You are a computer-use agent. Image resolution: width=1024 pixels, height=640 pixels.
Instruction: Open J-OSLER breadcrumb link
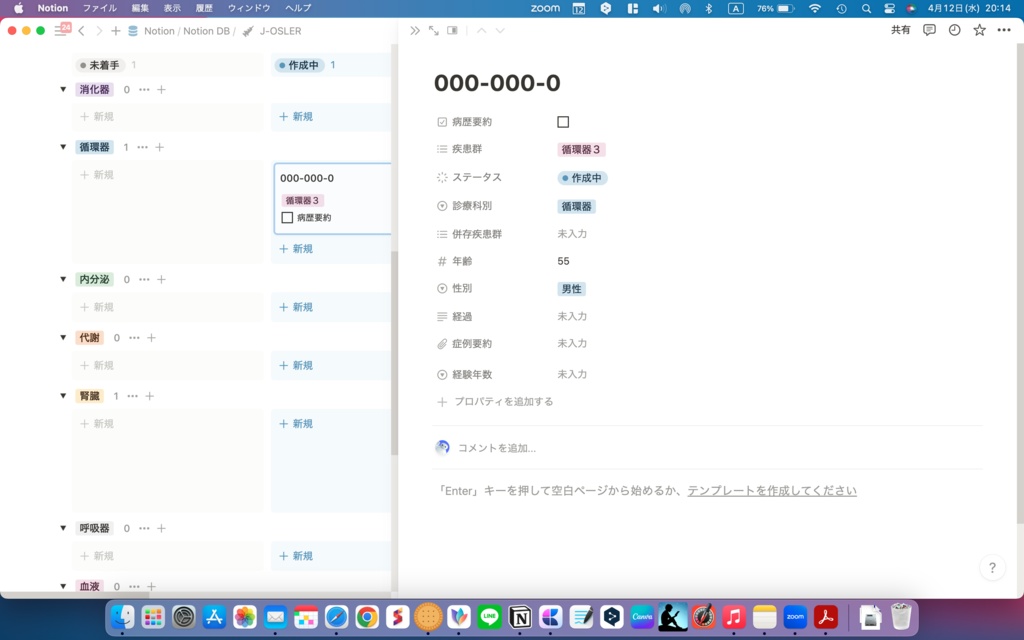[x=272, y=31]
